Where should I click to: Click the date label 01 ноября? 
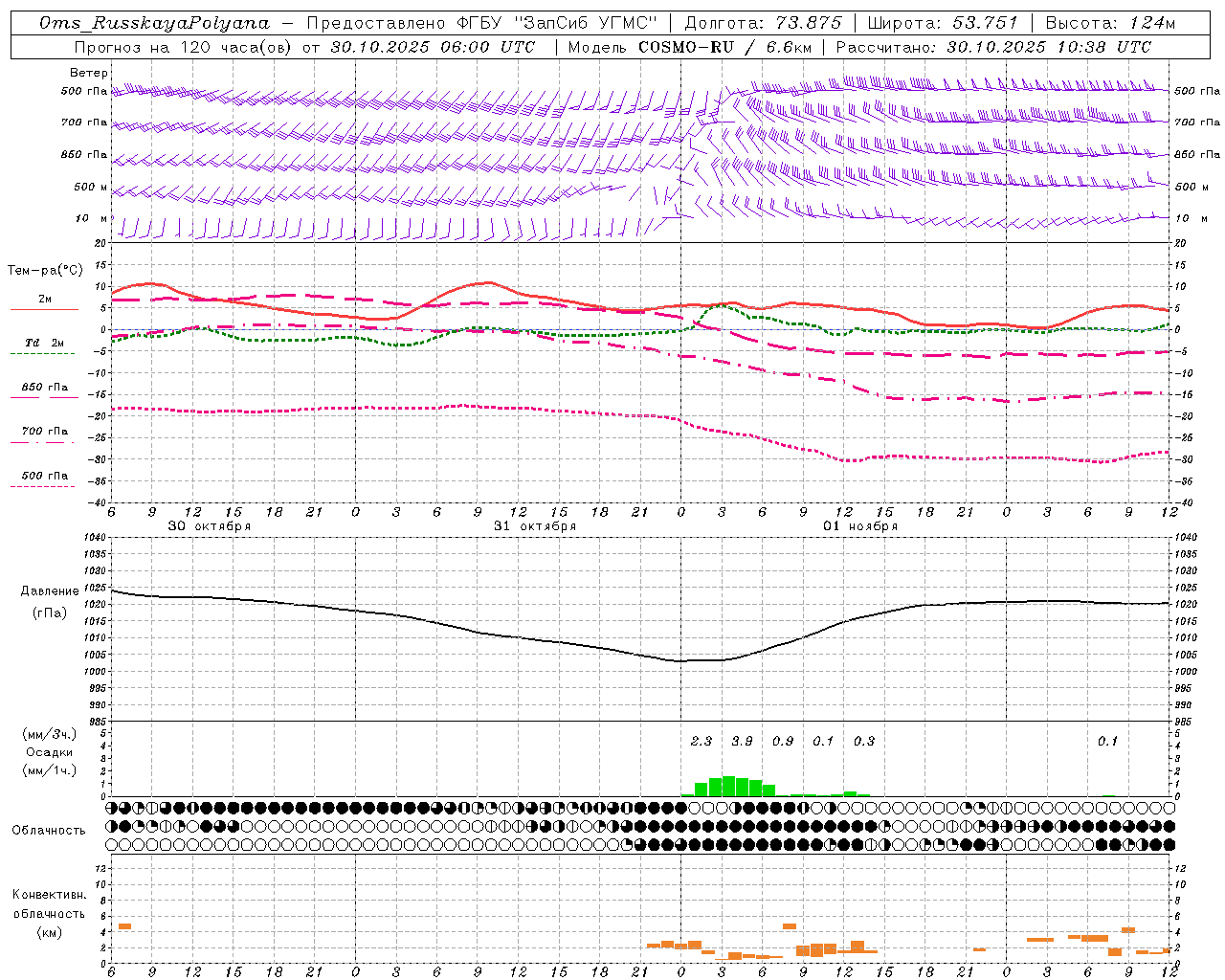point(860,526)
